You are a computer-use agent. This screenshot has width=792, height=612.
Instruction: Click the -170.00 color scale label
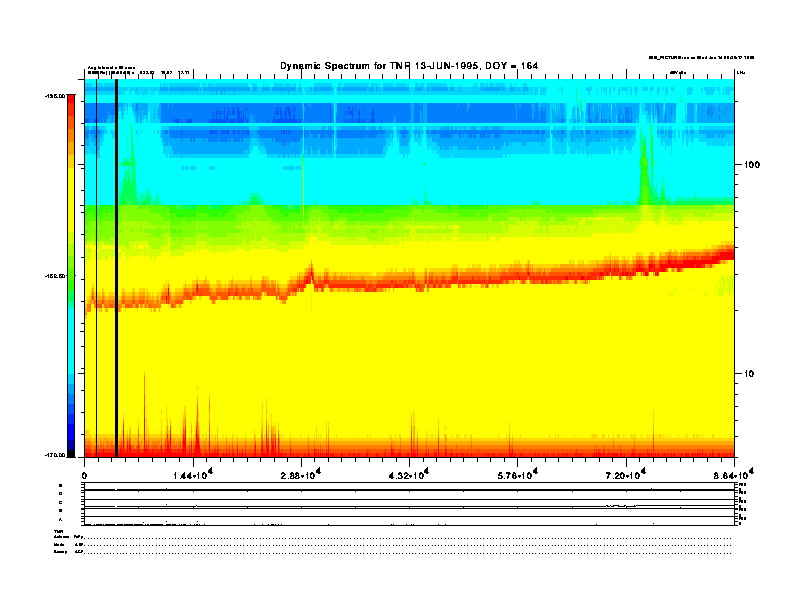click(x=54, y=455)
